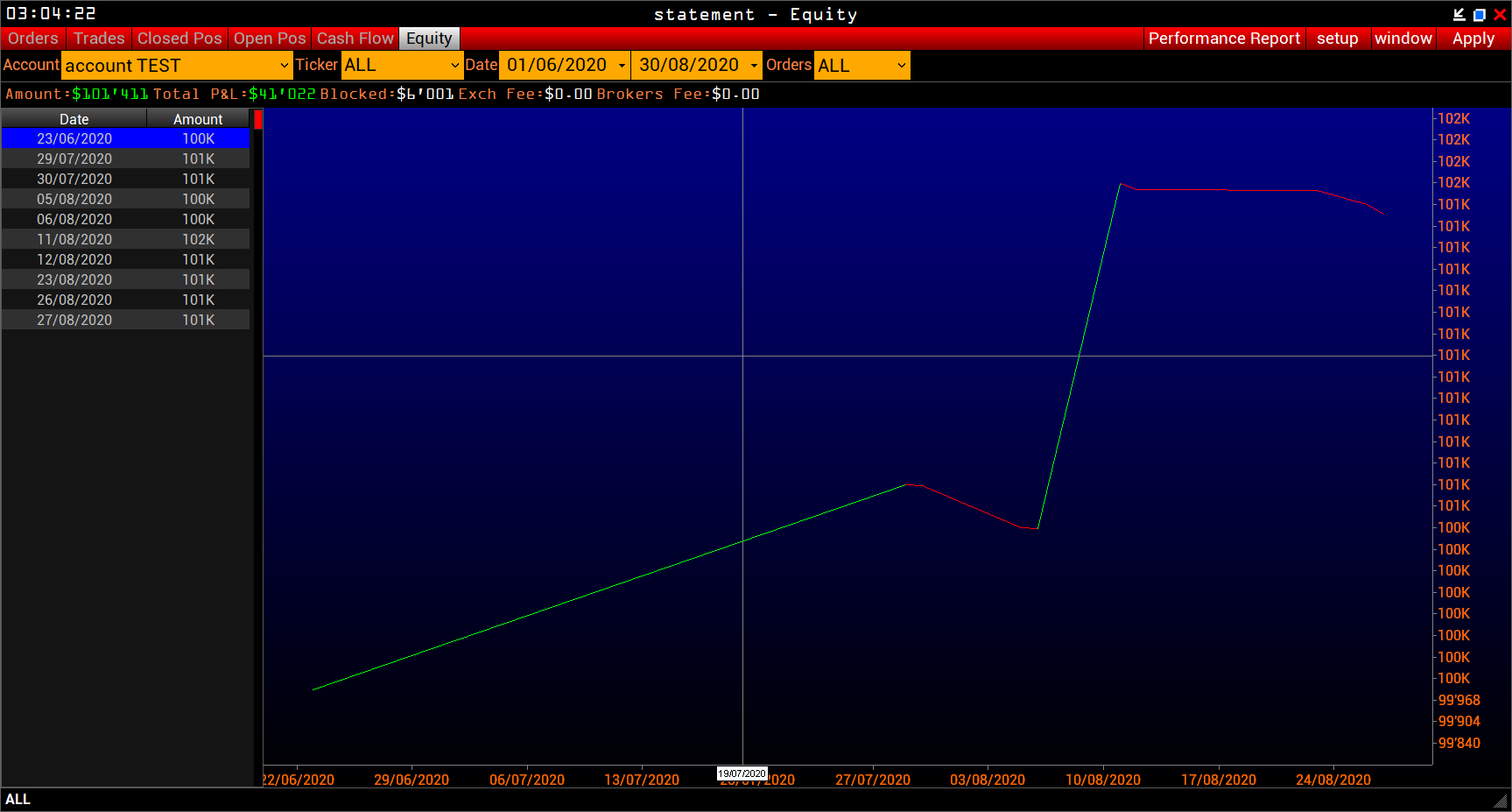Switch to the Closed Pos tab
The image size is (1512, 812).
[179, 39]
